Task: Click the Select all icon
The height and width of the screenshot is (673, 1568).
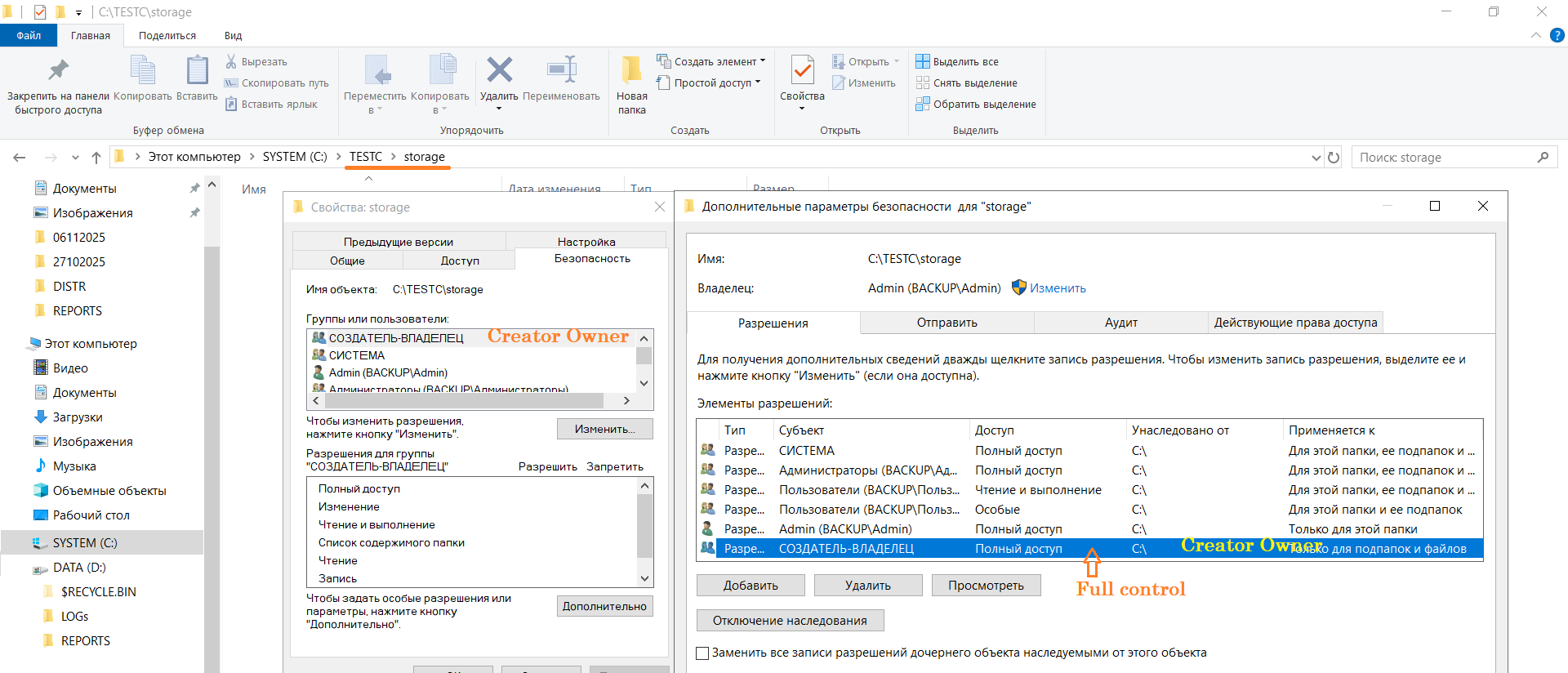Action: [923, 61]
